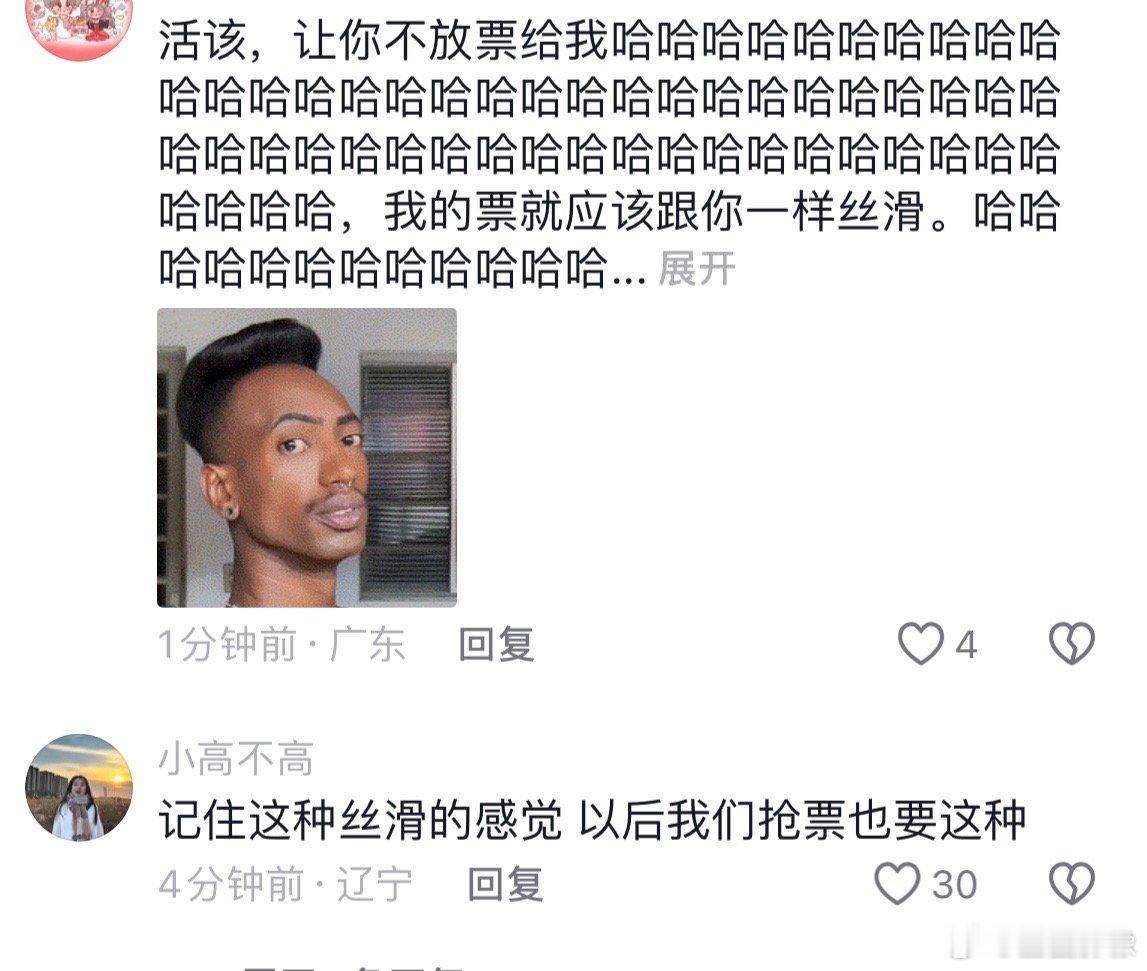Open the 小高不高 username link
This screenshot has height=971, width=1147.
pos(236,758)
